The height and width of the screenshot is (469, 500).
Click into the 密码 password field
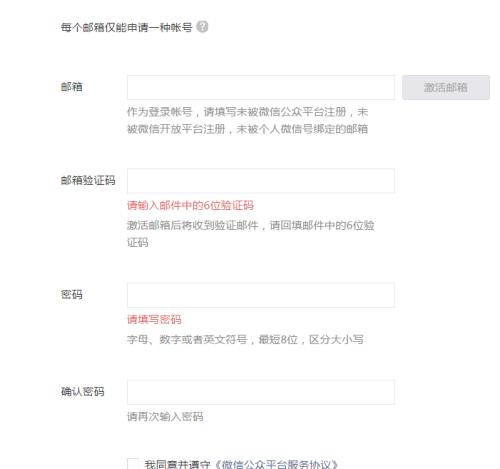click(x=261, y=295)
